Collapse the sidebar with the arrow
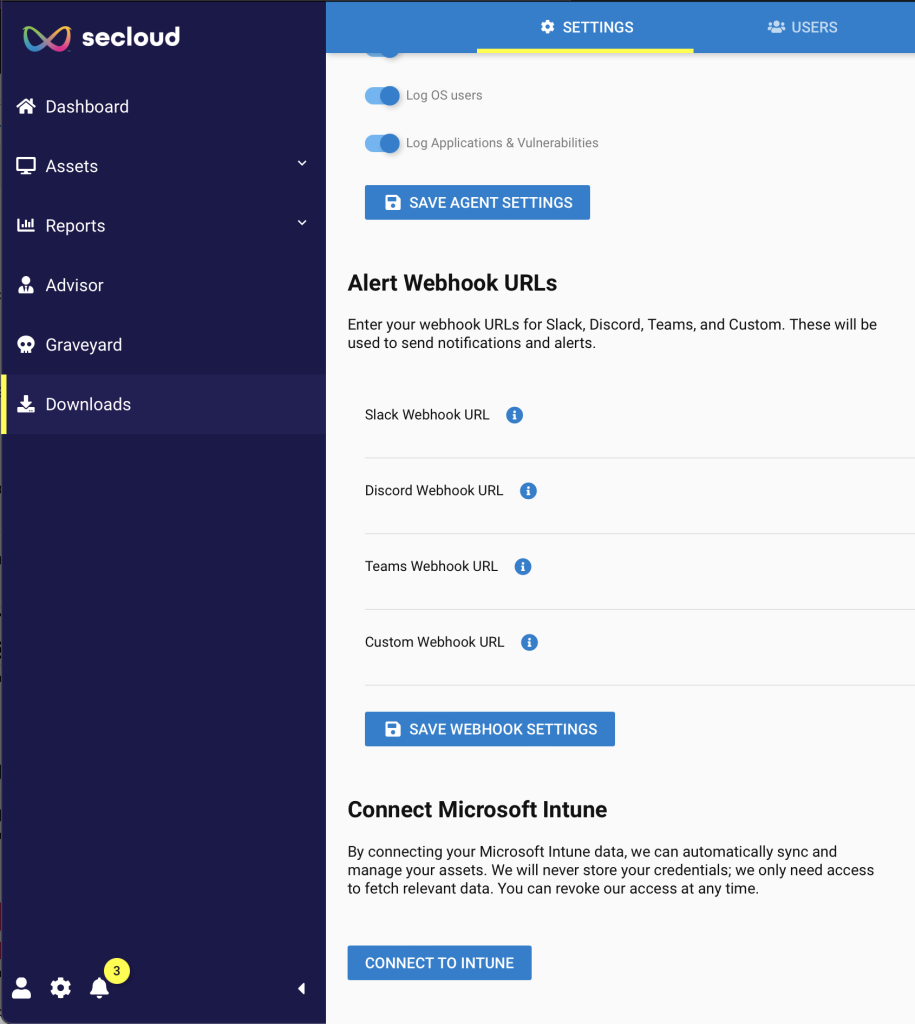915x1024 pixels. tap(301, 988)
